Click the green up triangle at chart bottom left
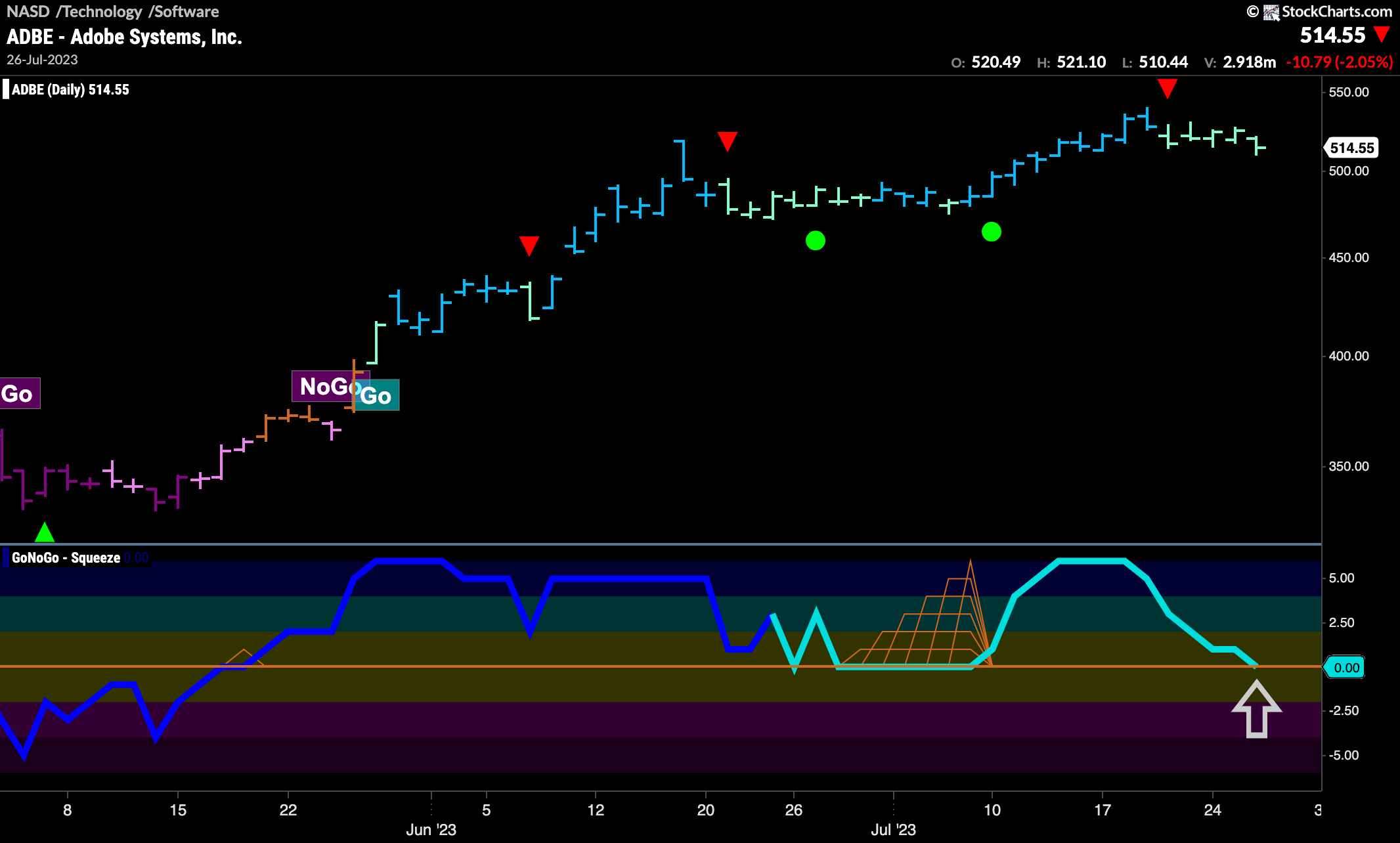The height and width of the screenshot is (843, 1400). pyautogui.click(x=44, y=532)
